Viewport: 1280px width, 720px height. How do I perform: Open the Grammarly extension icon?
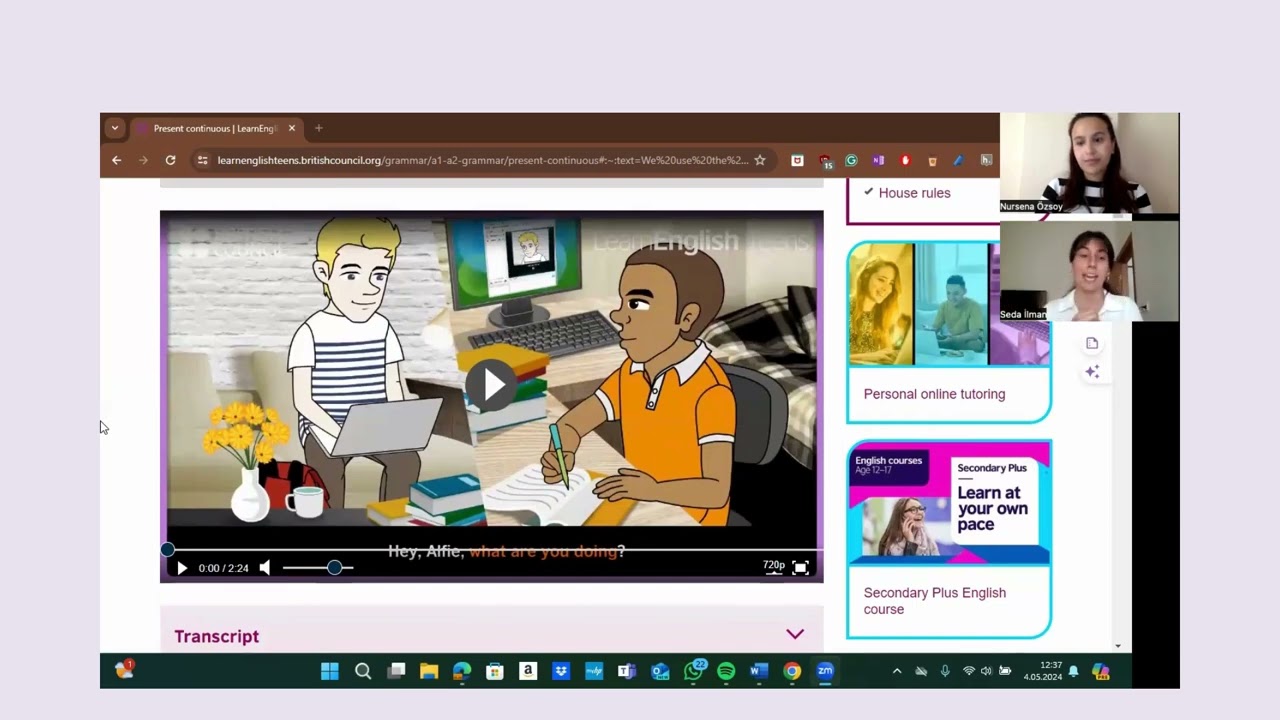click(851, 160)
